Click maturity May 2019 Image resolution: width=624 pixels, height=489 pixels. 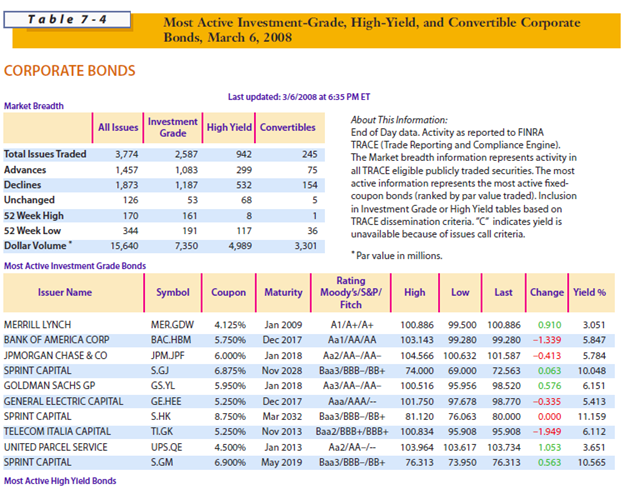coord(281,463)
